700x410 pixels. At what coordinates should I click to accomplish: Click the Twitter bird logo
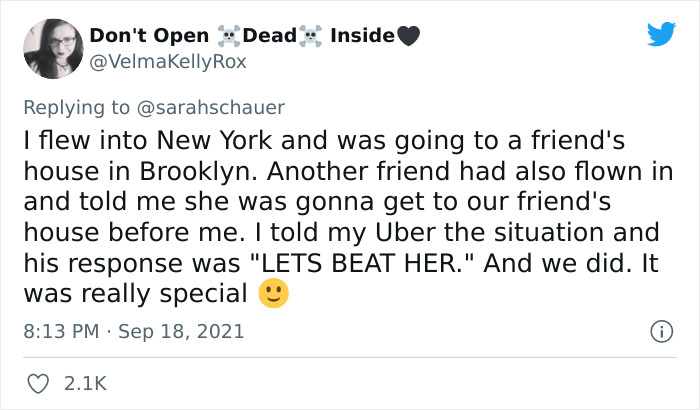pyautogui.click(x=661, y=34)
